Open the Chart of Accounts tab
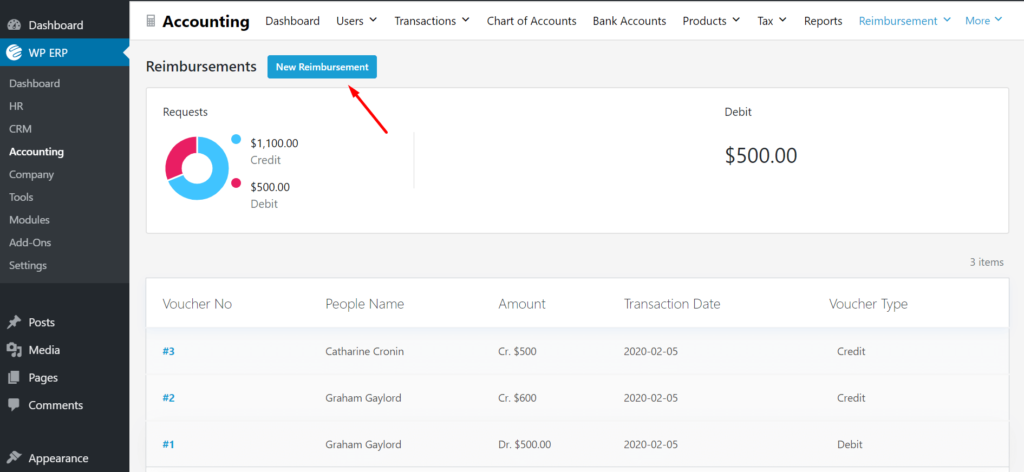The height and width of the screenshot is (472, 1024). click(532, 21)
